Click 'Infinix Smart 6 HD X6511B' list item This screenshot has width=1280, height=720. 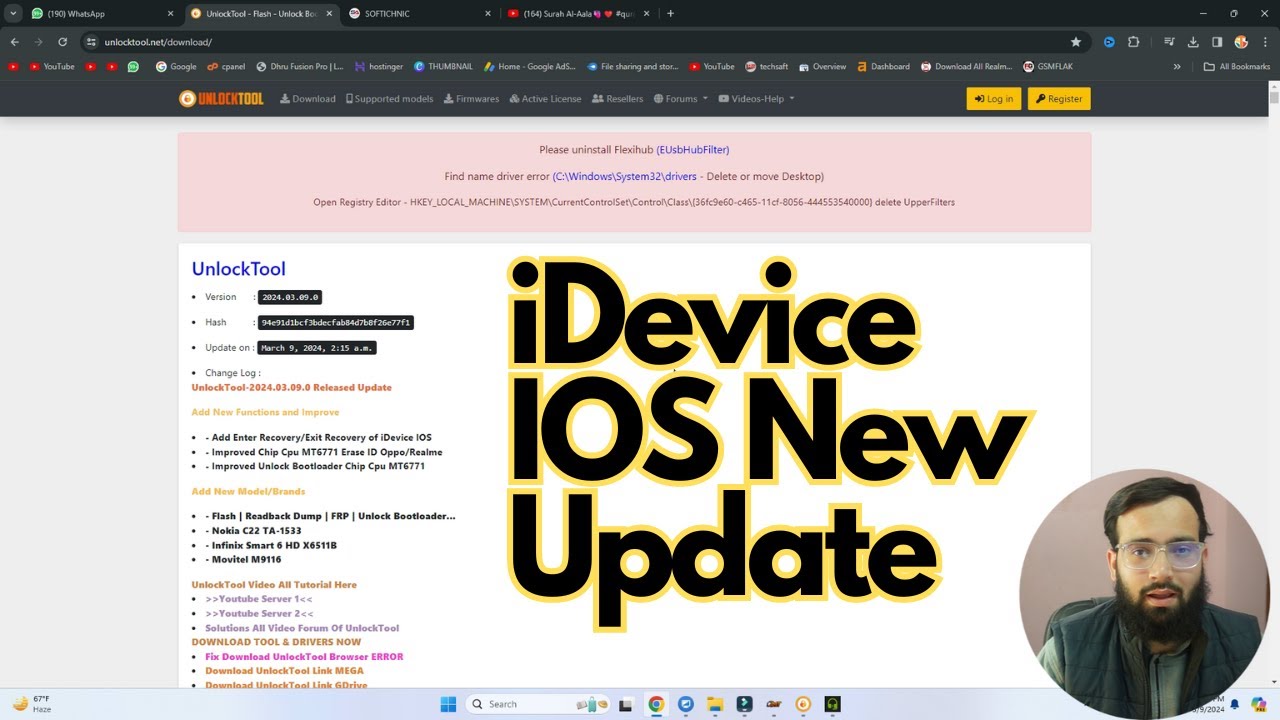coord(271,545)
